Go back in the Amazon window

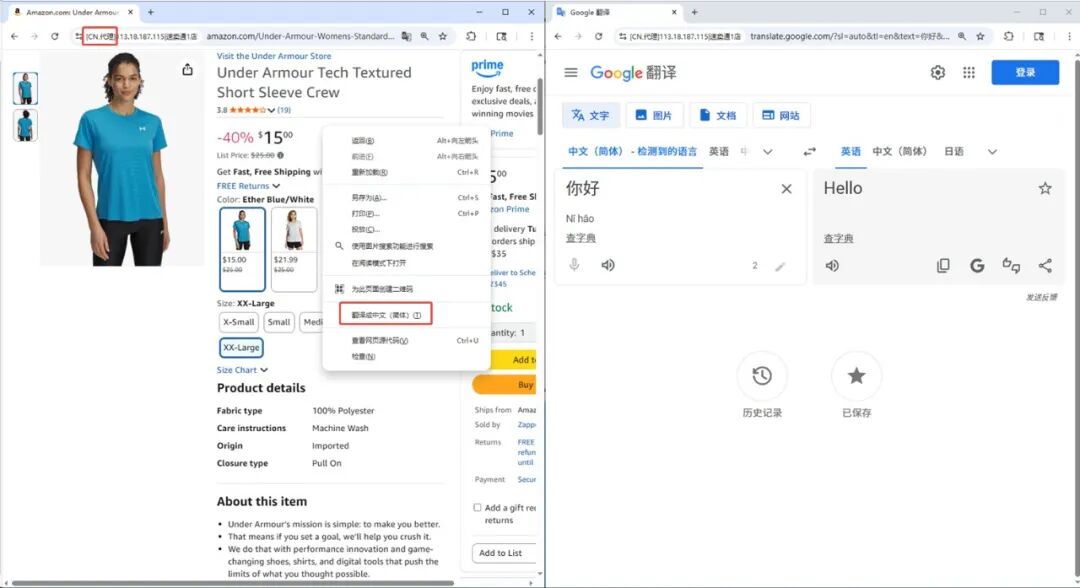(14, 36)
